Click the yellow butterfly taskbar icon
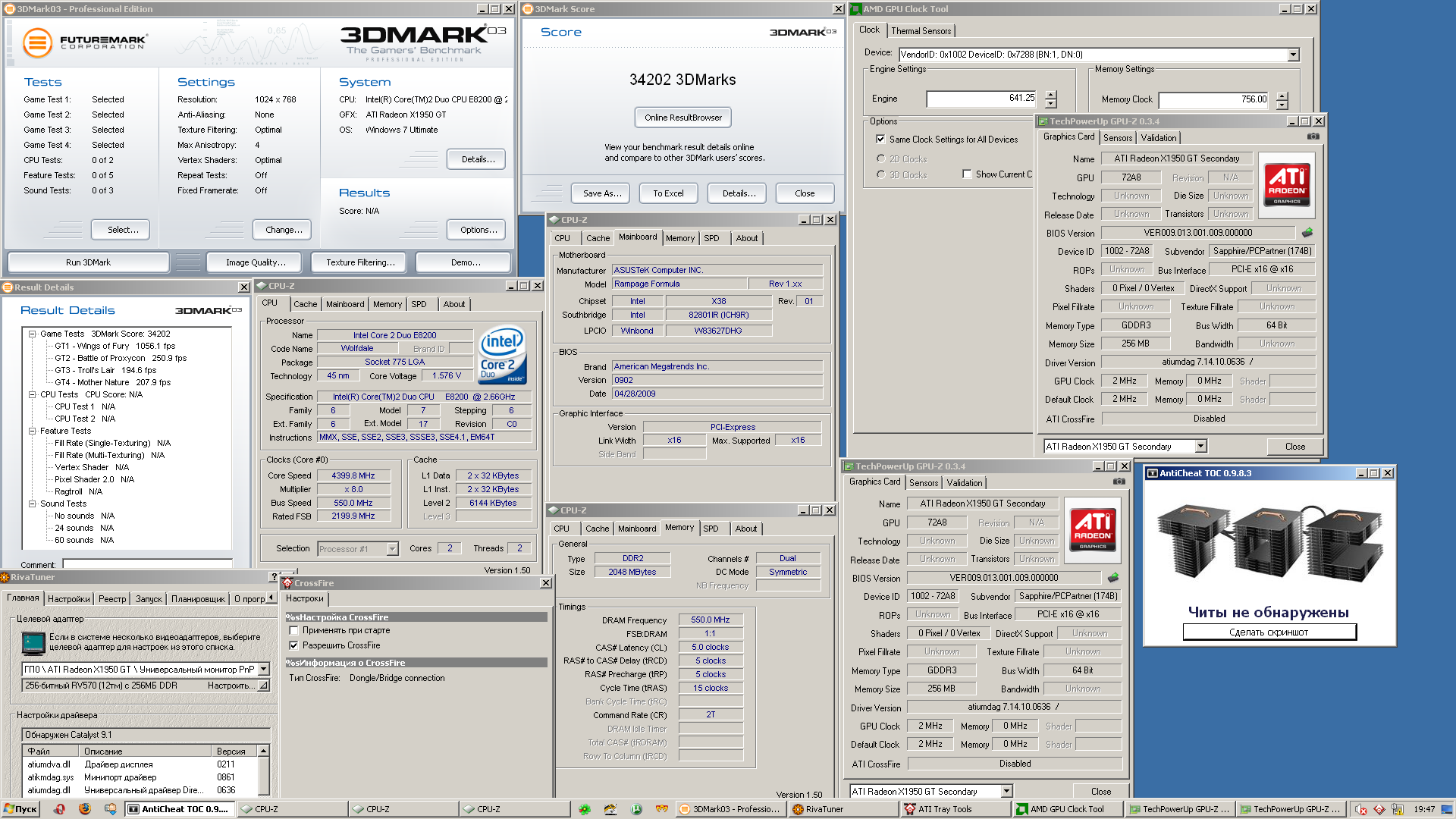Image resolution: width=1456 pixels, height=819 pixels. coord(662,809)
